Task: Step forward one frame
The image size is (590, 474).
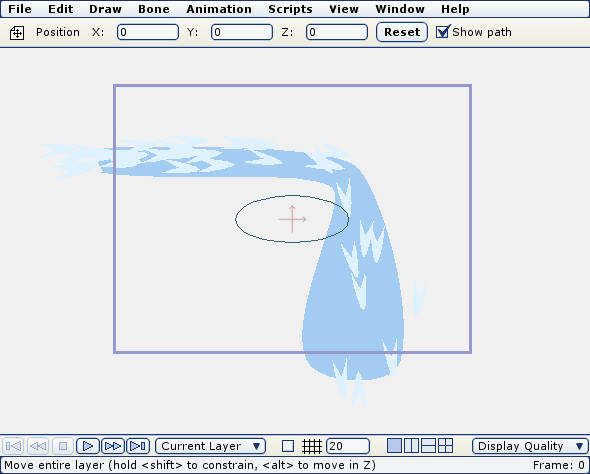Action: (x=113, y=446)
